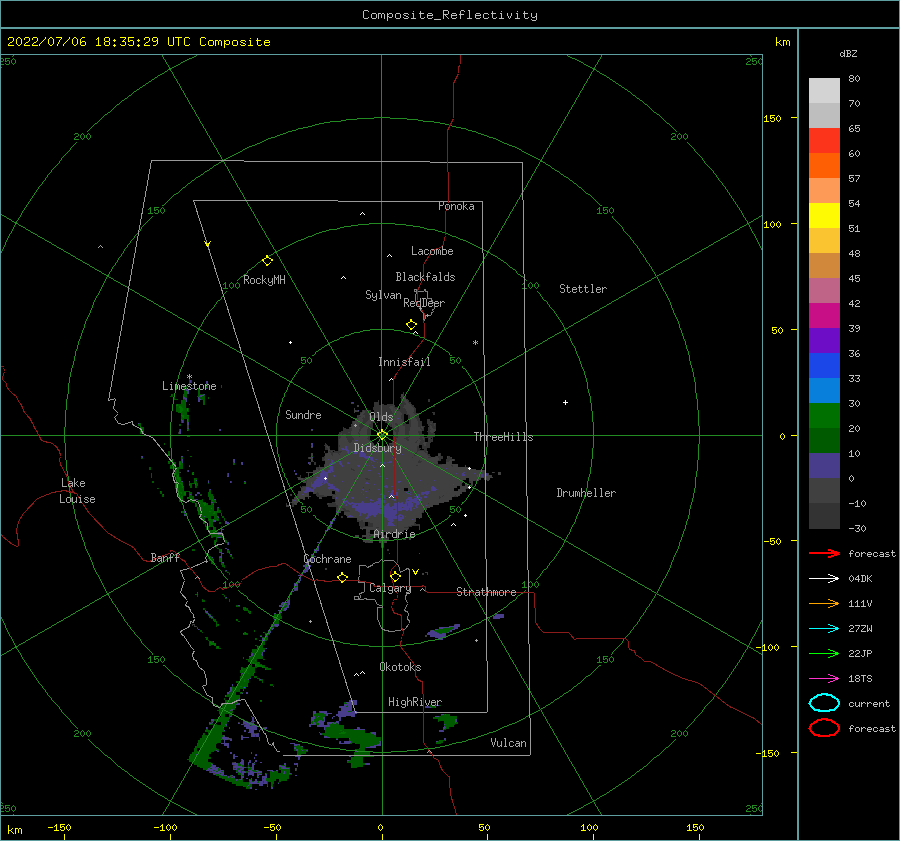Click the HighRiver label
This screenshot has width=900, height=841.
415,702
